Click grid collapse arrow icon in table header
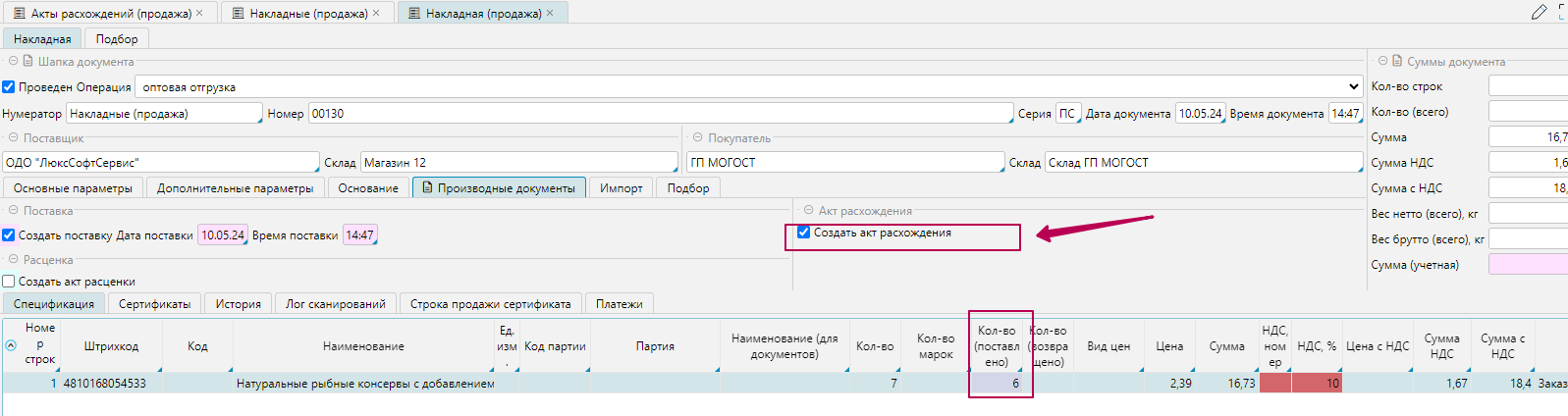Viewport: 1568px width, 416px height. [11, 345]
